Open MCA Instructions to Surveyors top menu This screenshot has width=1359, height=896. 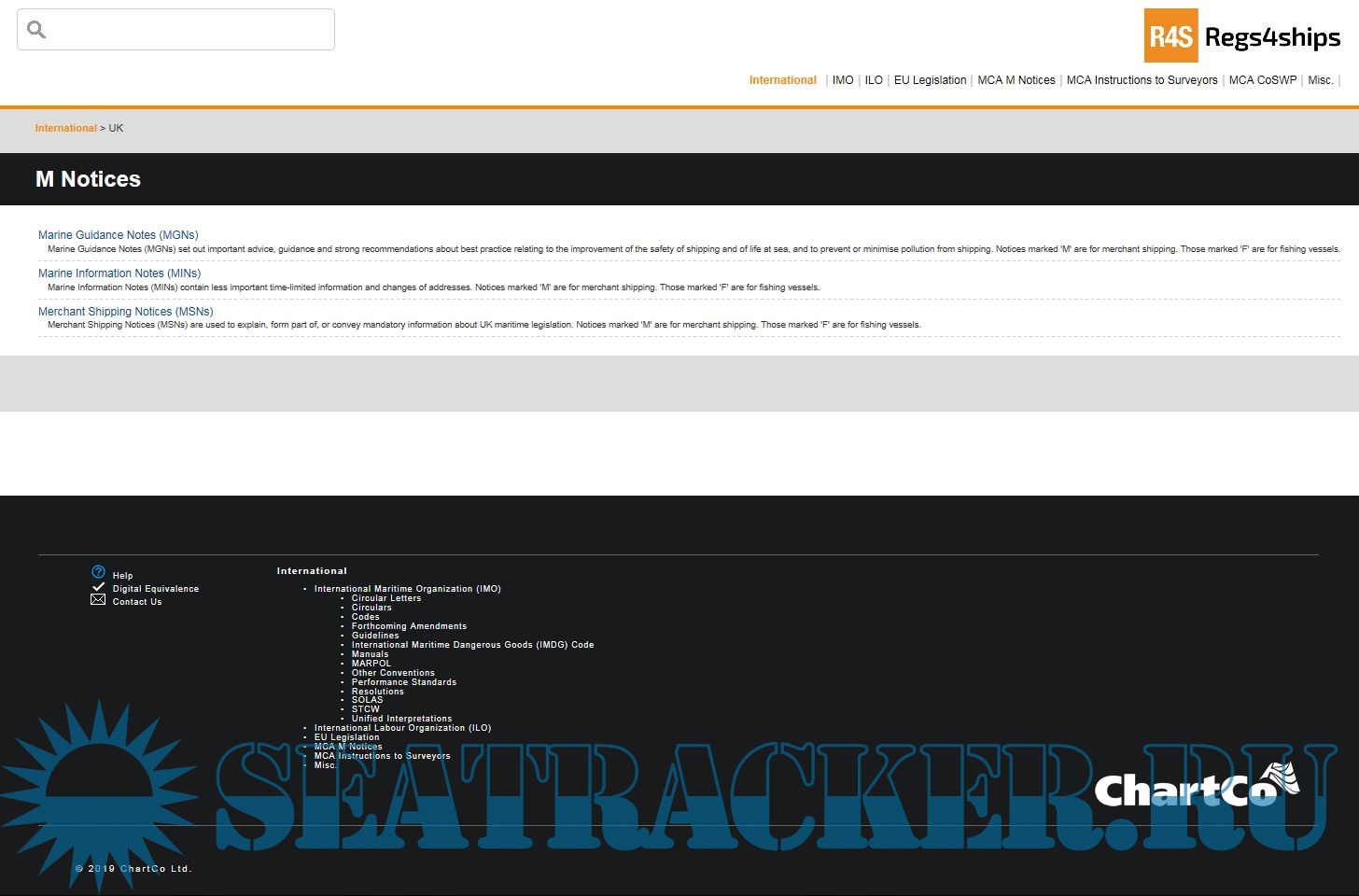[x=1142, y=80]
